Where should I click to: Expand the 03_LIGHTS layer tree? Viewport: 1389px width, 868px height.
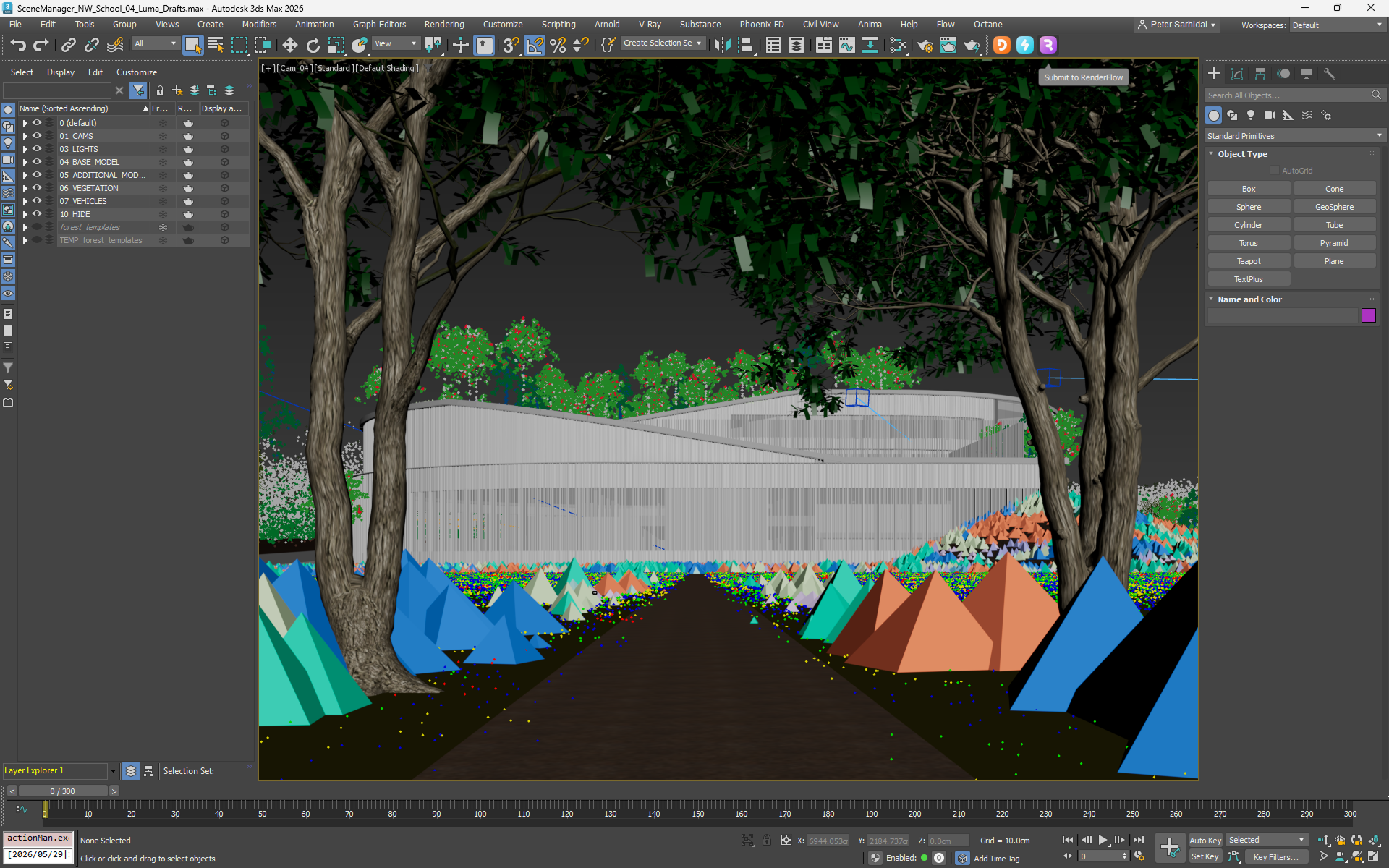25,149
